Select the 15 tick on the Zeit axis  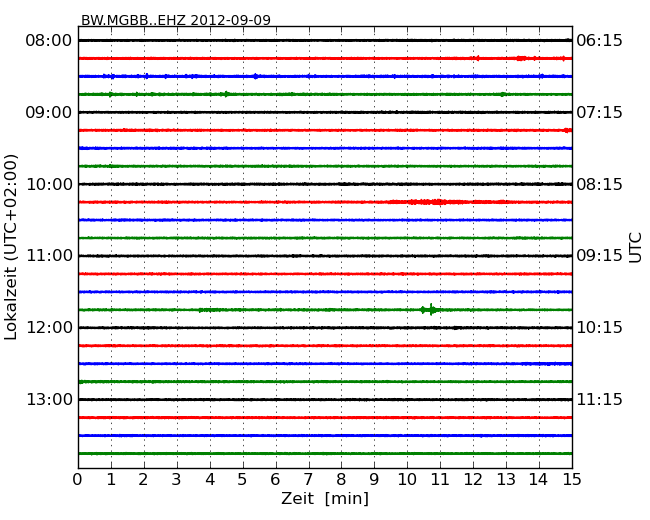(572, 479)
